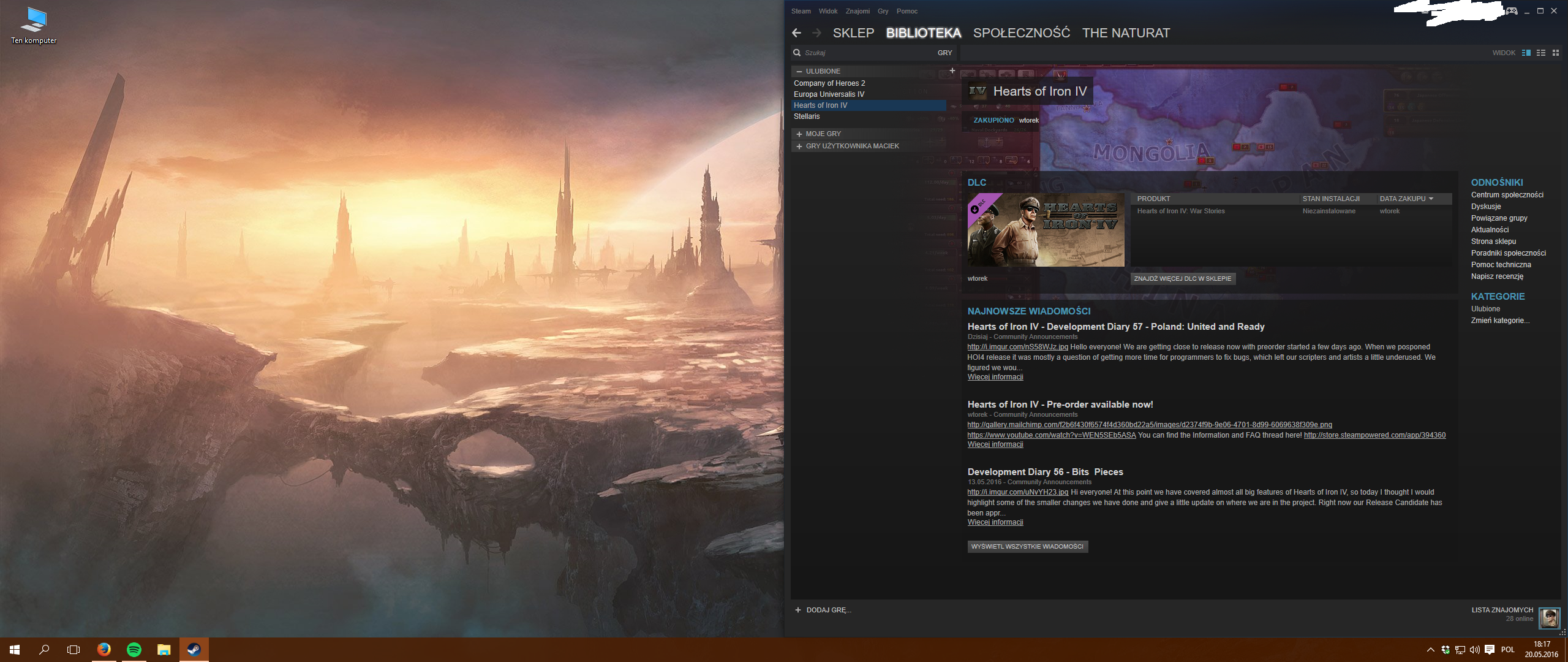
Task: Expand the MOJE GRY category
Action: (799, 134)
